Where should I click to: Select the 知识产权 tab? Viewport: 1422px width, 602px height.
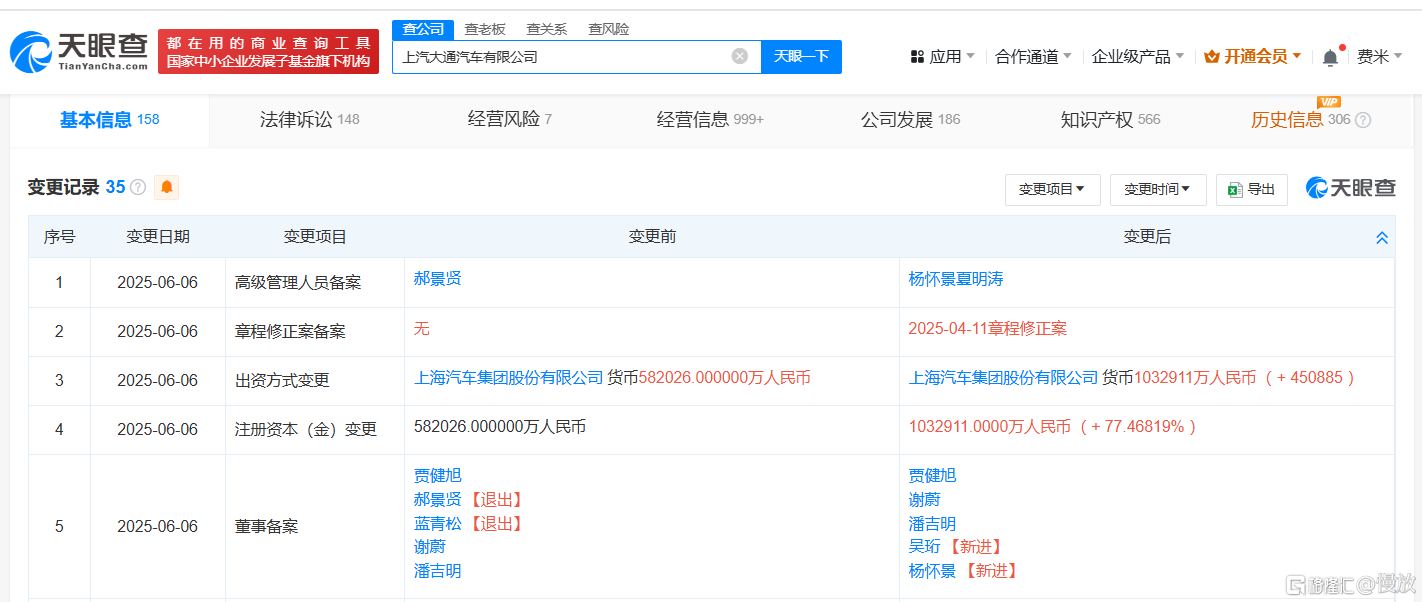(1110, 120)
